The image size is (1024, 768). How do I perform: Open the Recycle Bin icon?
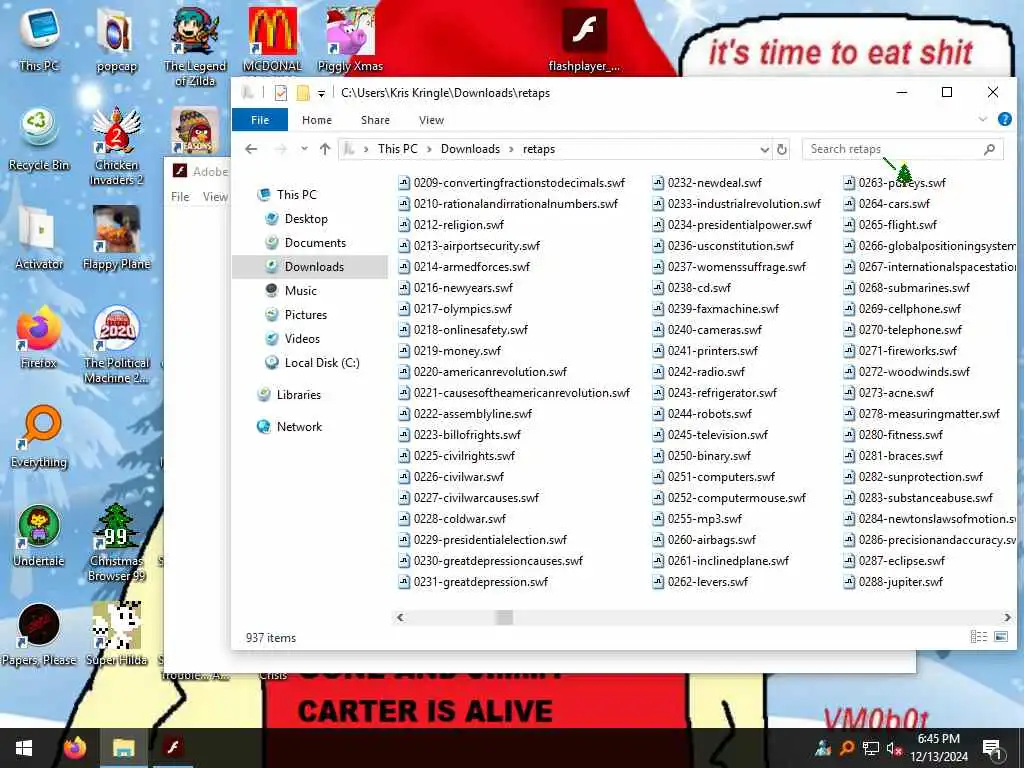(x=39, y=139)
